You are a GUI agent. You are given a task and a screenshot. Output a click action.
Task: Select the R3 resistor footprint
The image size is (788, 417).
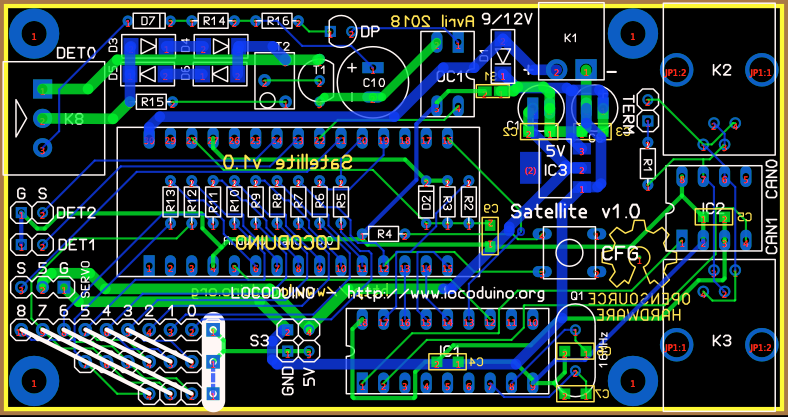[x=447, y=202]
